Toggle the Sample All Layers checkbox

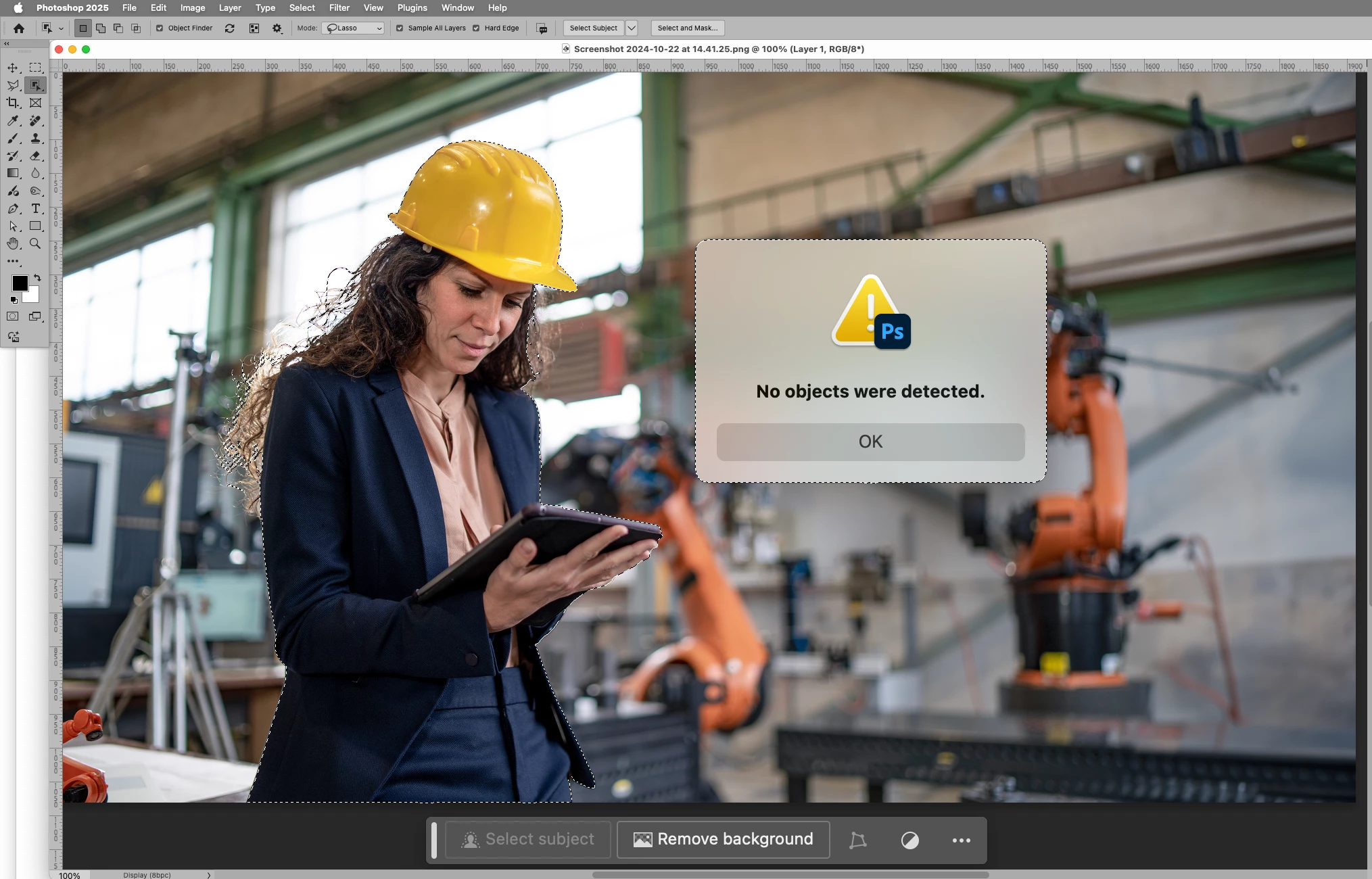[x=400, y=28]
